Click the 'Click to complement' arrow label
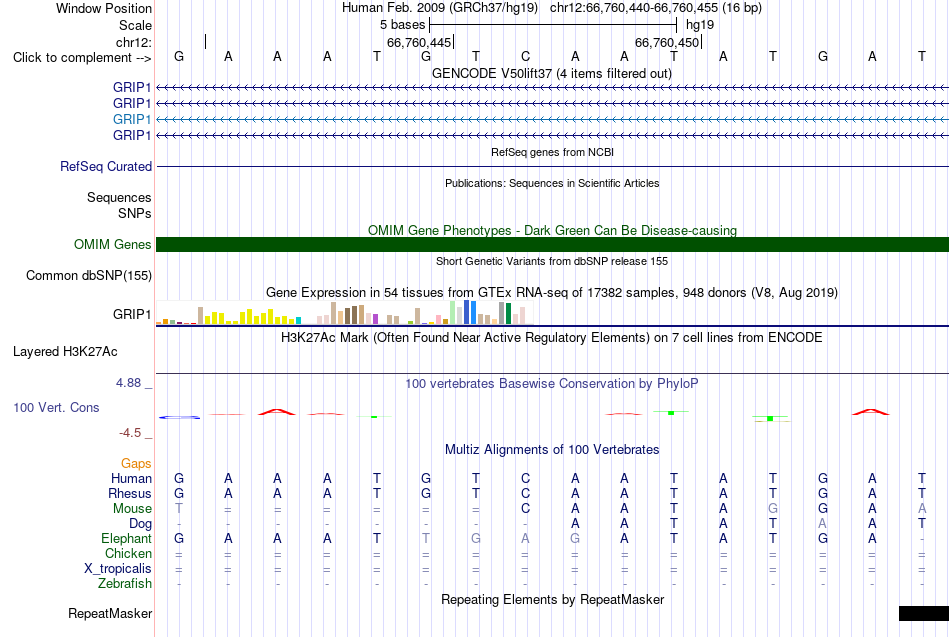 point(82,58)
